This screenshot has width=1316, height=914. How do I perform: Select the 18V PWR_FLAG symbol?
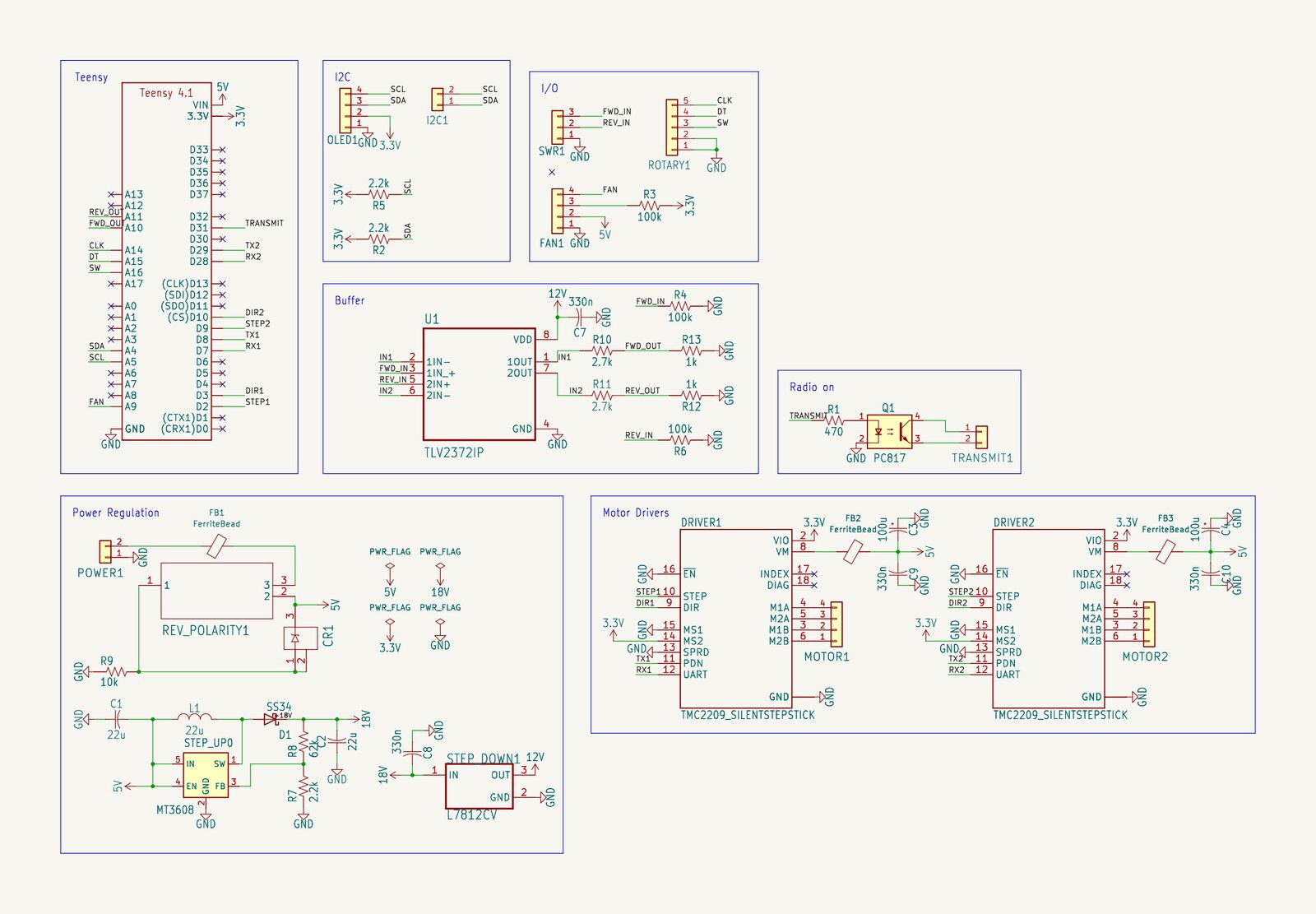pyautogui.click(x=440, y=570)
